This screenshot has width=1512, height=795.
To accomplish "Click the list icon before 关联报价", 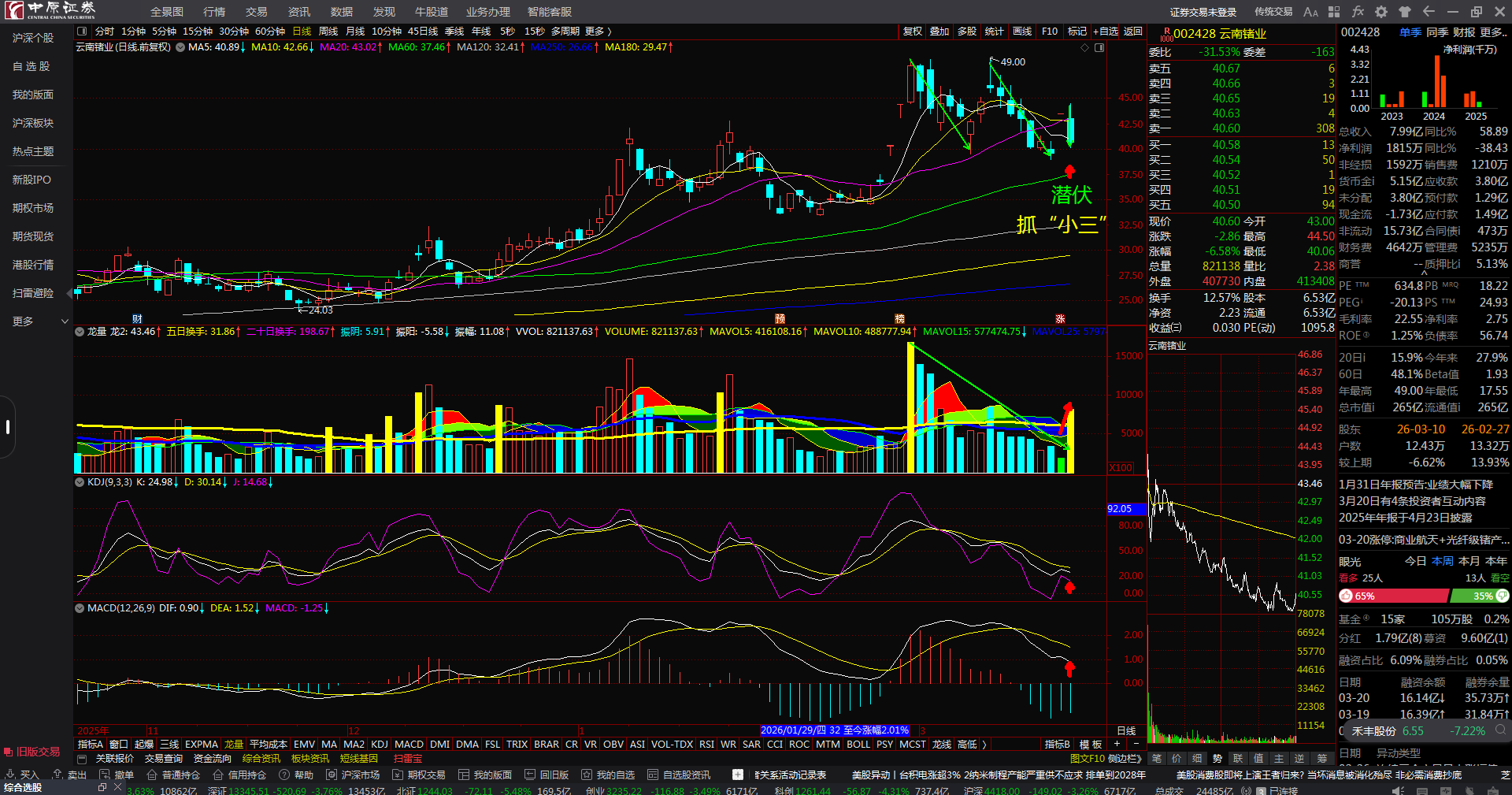I will coord(82,759).
